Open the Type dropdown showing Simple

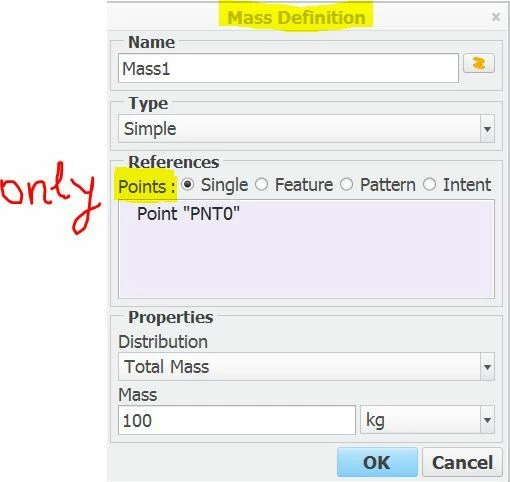point(306,129)
